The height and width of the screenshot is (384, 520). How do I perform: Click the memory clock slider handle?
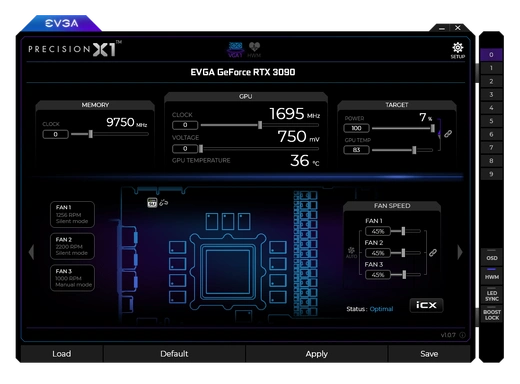coord(90,134)
